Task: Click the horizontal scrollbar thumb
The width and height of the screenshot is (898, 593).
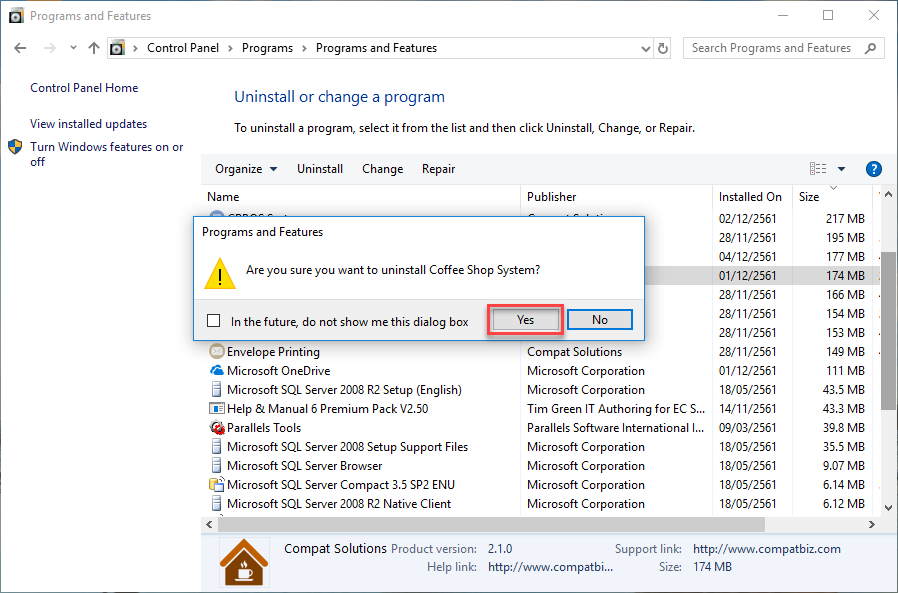Action: click(491, 524)
